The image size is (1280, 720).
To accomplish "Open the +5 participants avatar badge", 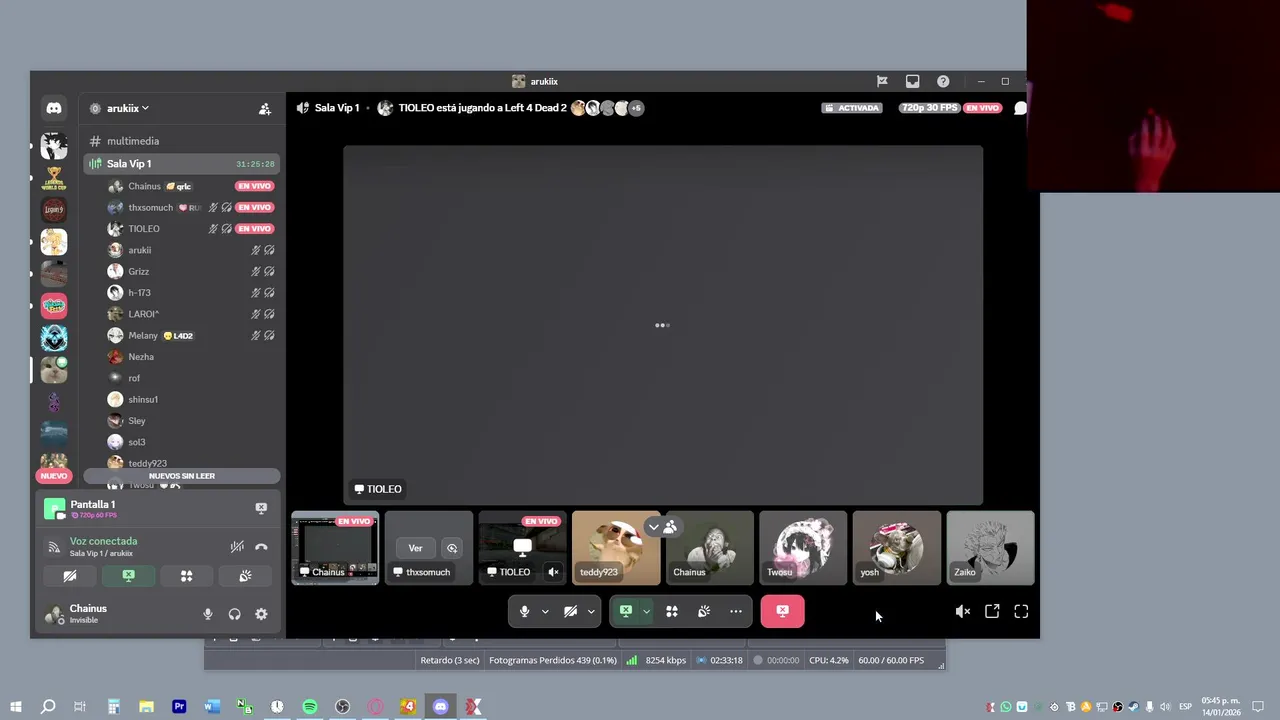I will (635, 108).
